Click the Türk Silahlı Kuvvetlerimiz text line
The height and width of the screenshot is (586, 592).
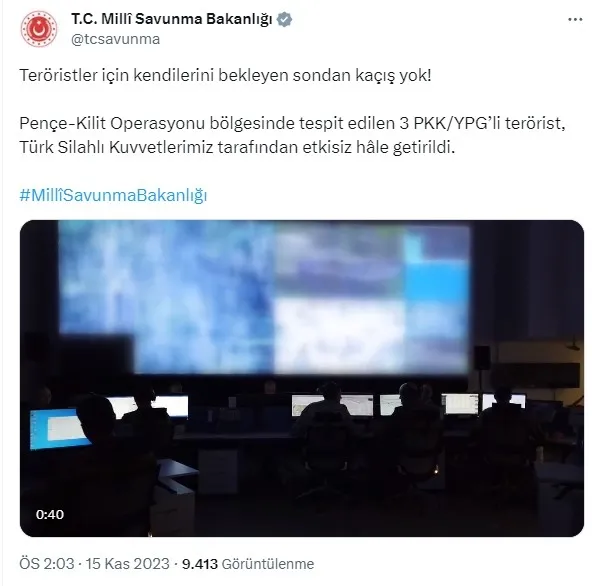point(237,148)
